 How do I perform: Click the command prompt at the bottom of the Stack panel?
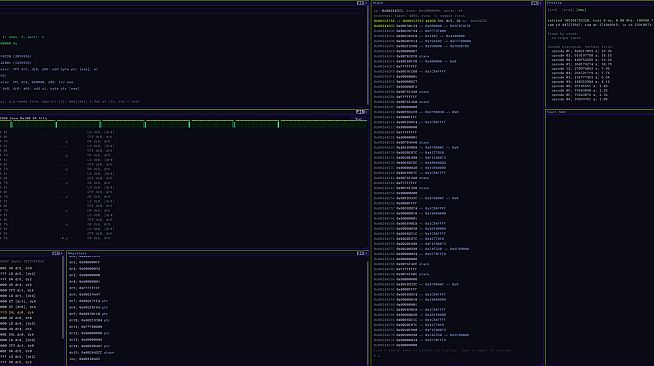[377, 356]
